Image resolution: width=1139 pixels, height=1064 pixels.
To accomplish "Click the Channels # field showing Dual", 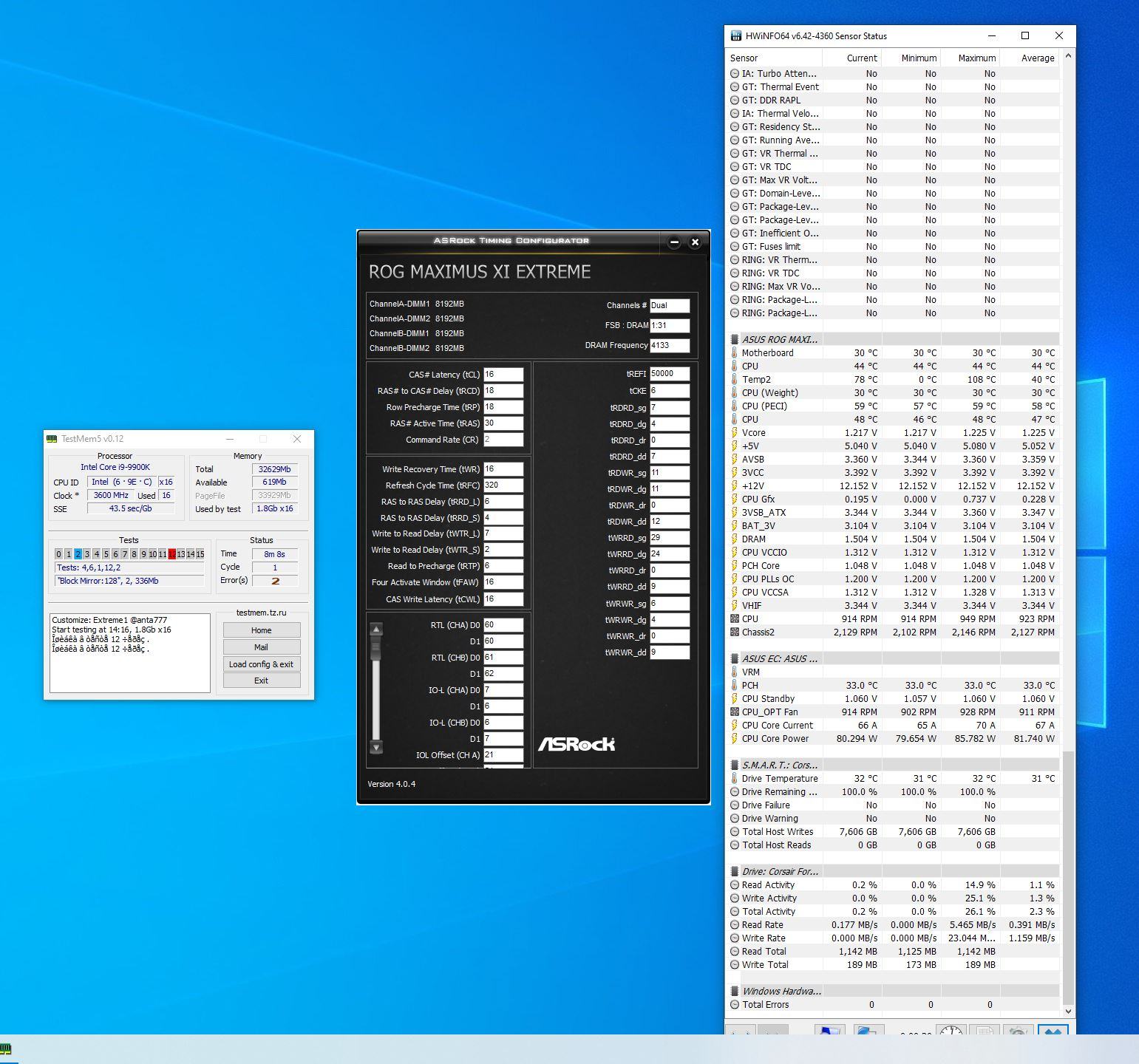I will pos(670,305).
